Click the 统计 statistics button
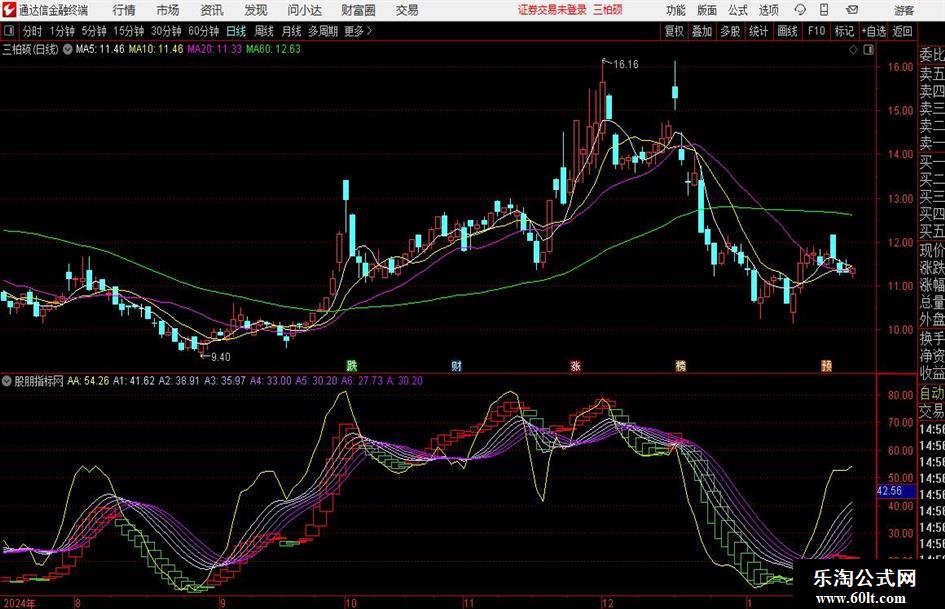This screenshot has width=945, height=609. click(x=758, y=31)
